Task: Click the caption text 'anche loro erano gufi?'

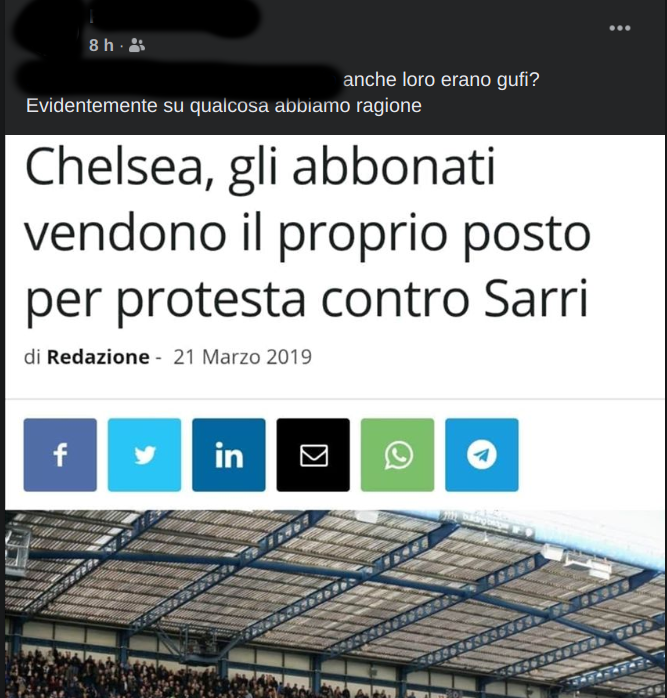Action: point(441,80)
